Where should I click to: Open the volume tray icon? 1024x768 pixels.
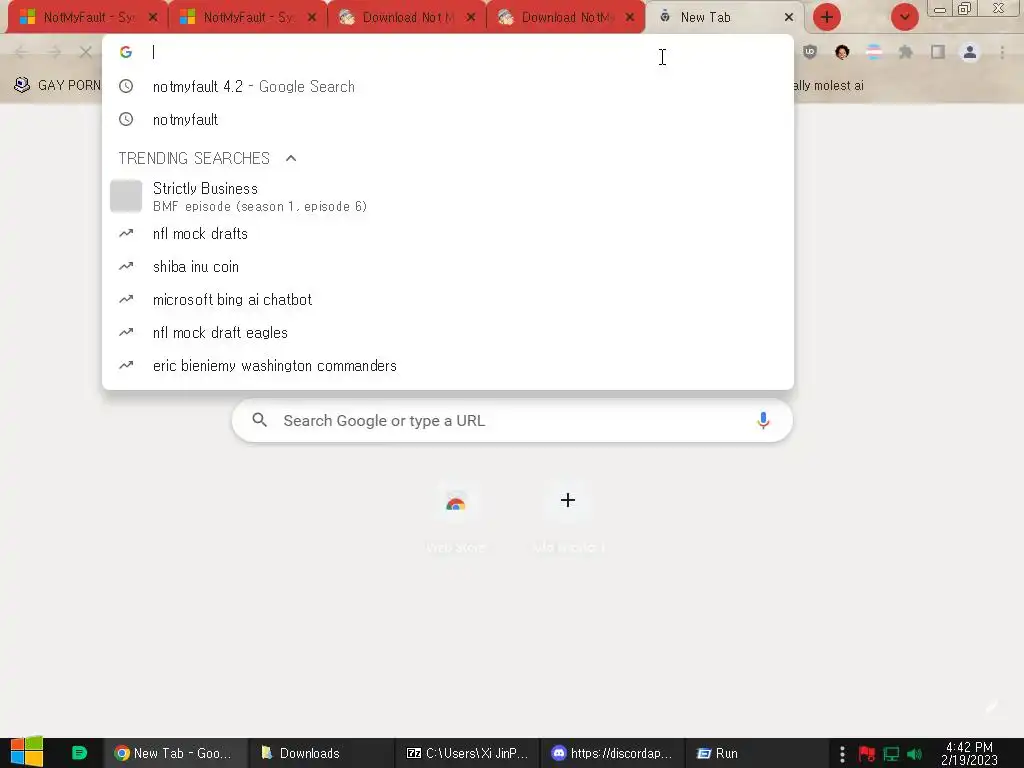pyautogui.click(x=914, y=754)
